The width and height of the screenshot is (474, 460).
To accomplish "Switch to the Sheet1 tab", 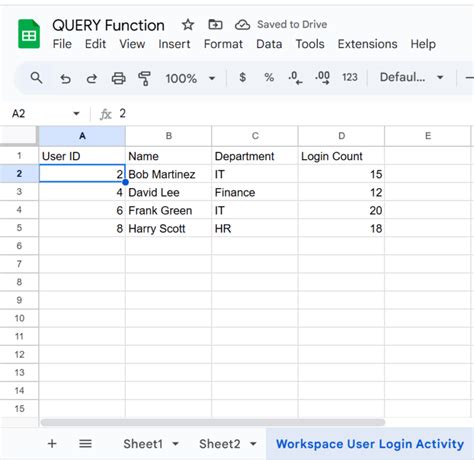I will click(143, 444).
